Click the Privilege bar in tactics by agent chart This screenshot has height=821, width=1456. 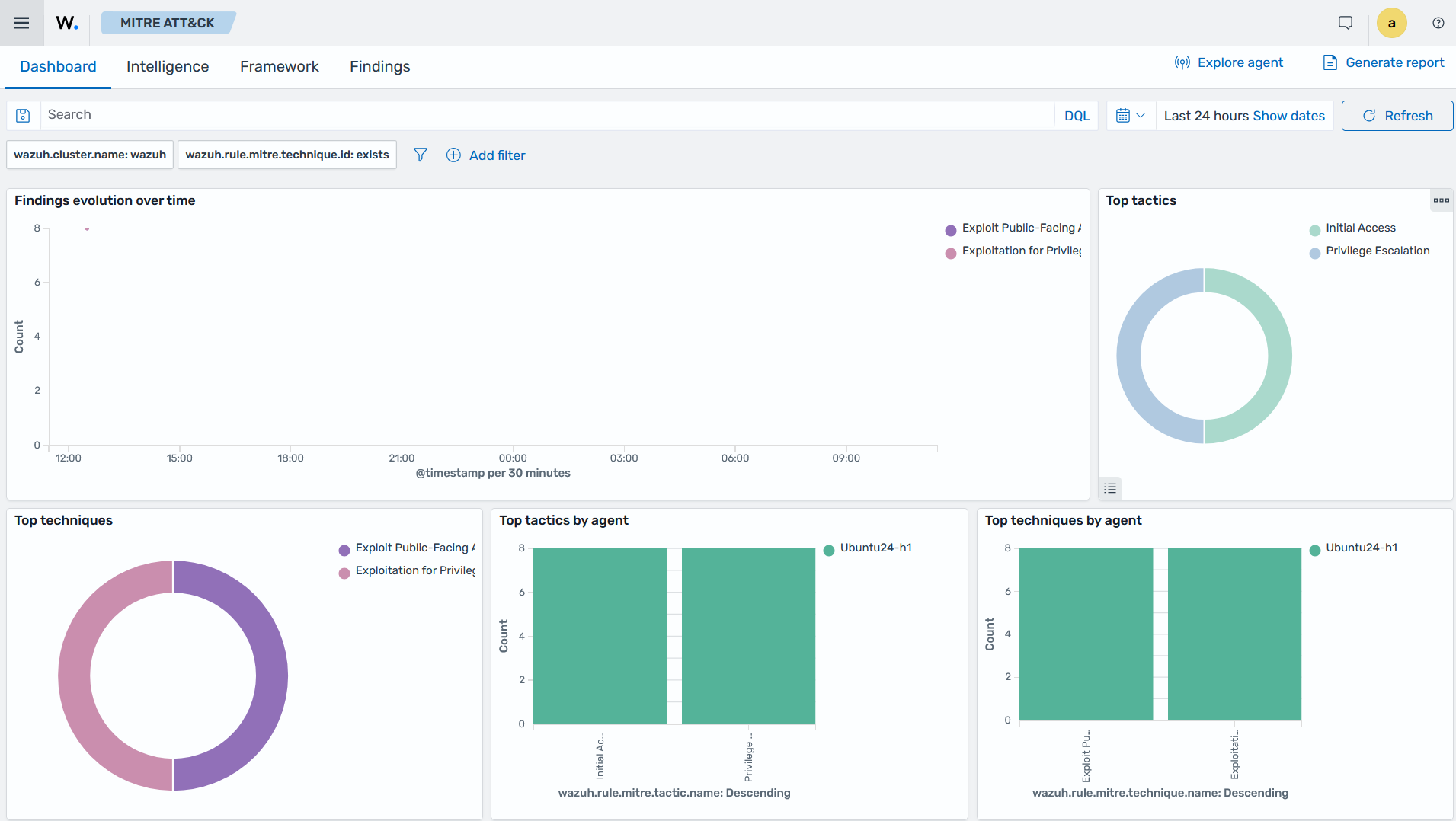[748, 636]
